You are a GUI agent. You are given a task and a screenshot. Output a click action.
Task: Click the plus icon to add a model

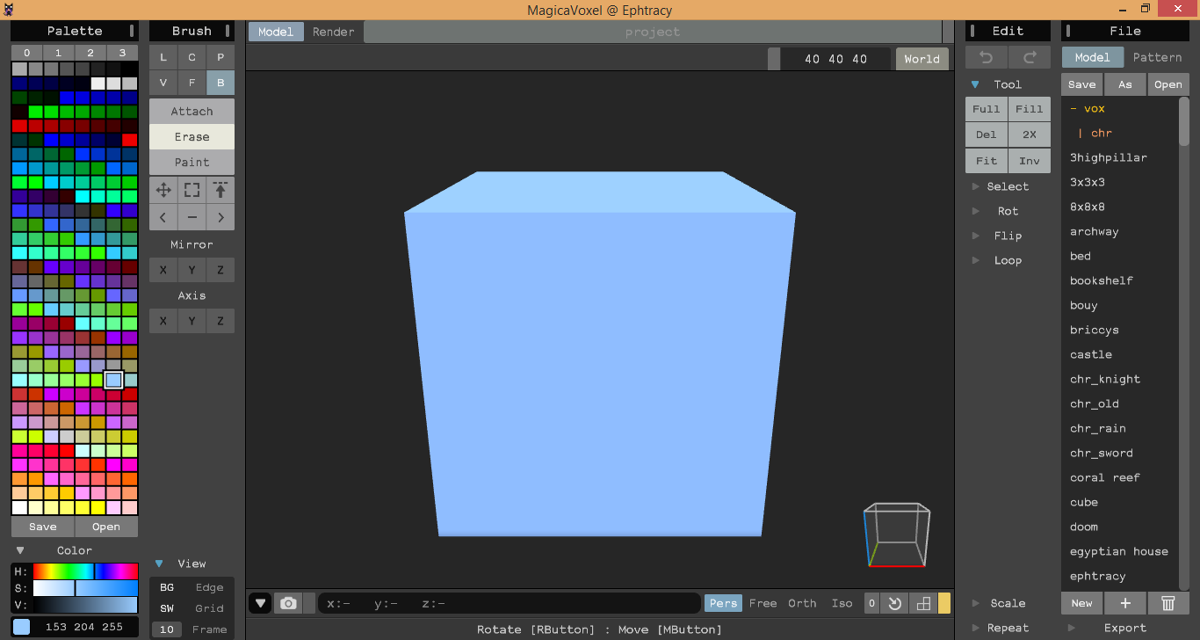click(1124, 603)
